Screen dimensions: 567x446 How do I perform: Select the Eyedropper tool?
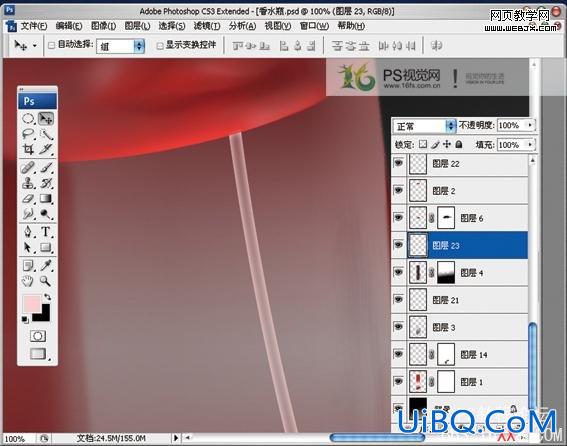pyautogui.click(x=46, y=266)
